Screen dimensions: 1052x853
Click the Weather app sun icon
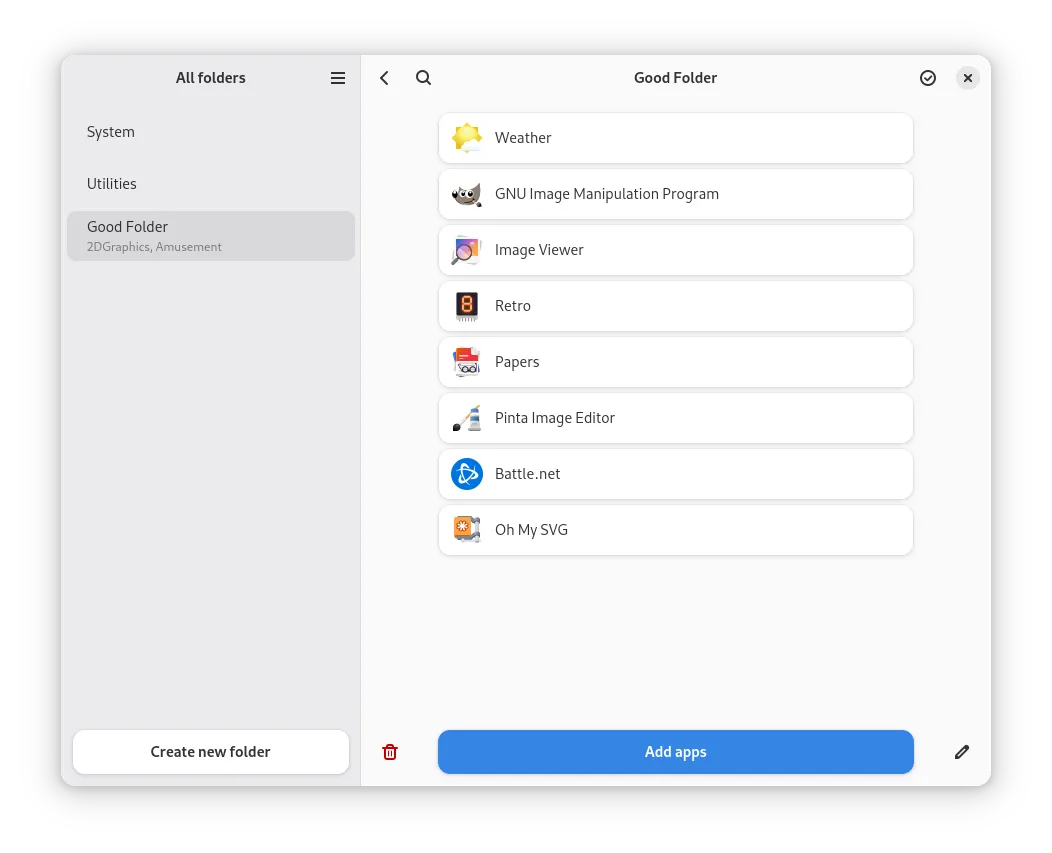pyautogui.click(x=467, y=138)
